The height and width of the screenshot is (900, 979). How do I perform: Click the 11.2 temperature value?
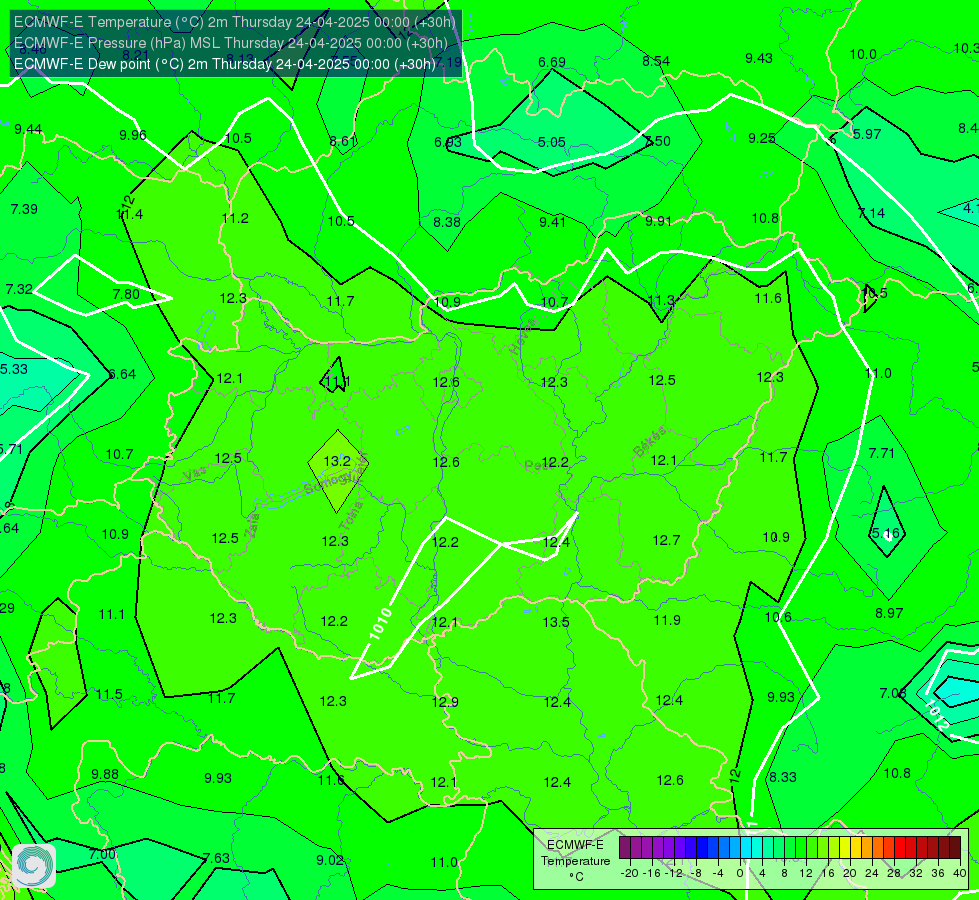point(235,219)
